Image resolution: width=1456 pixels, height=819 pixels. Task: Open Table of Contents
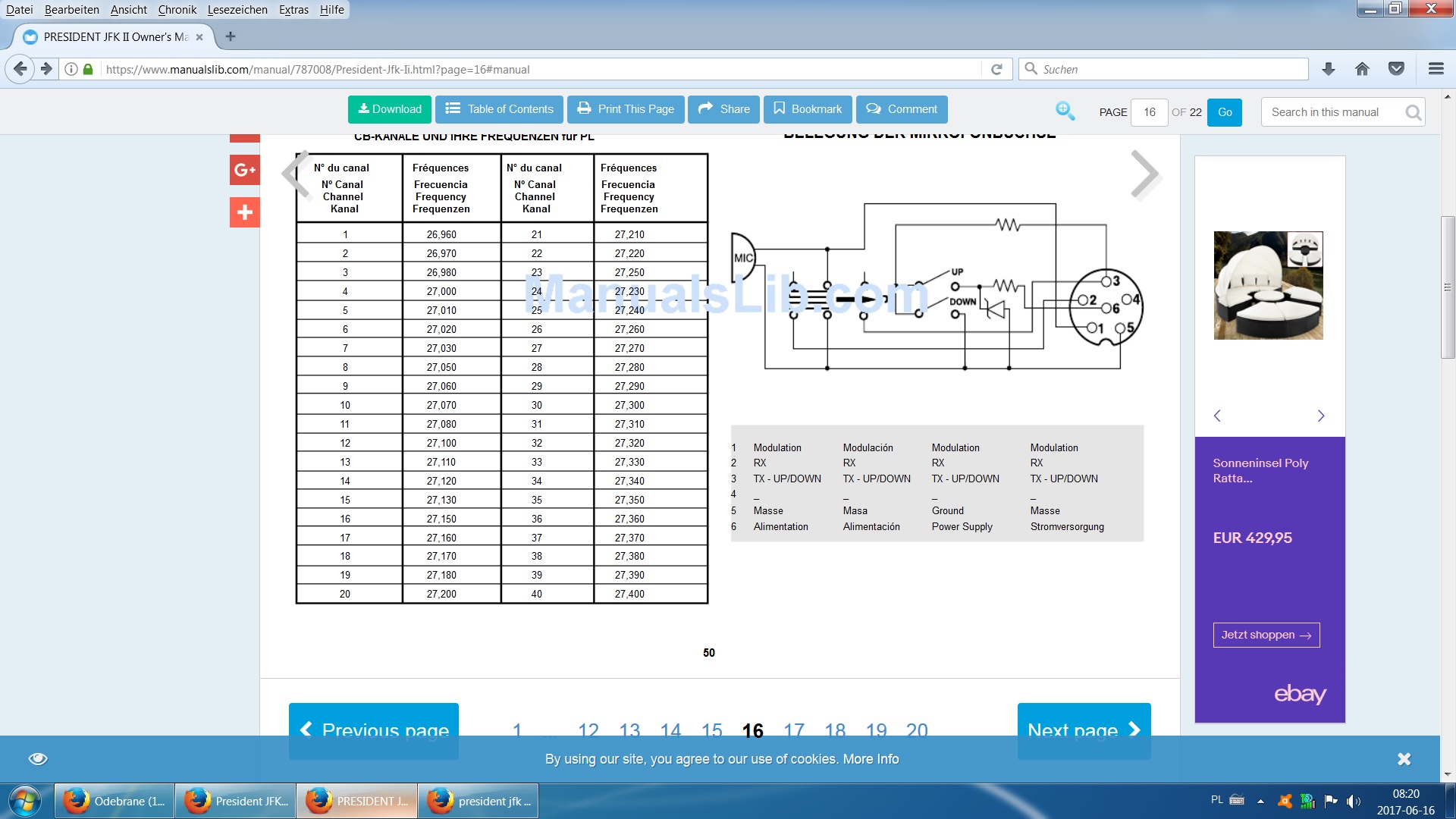[500, 109]
